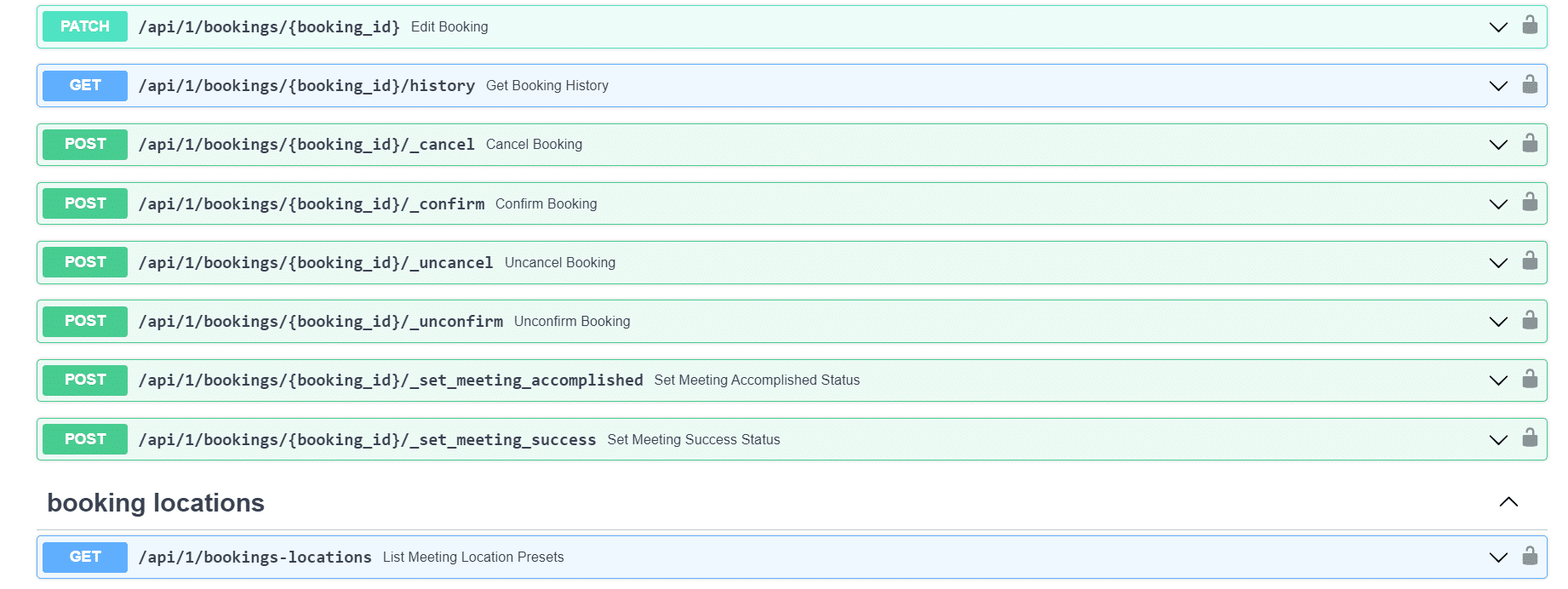The height and width of the screenshot is (589, 1568).
Task: Expand Set Meeting Success Status chevron
Action: coord(1498,440)
